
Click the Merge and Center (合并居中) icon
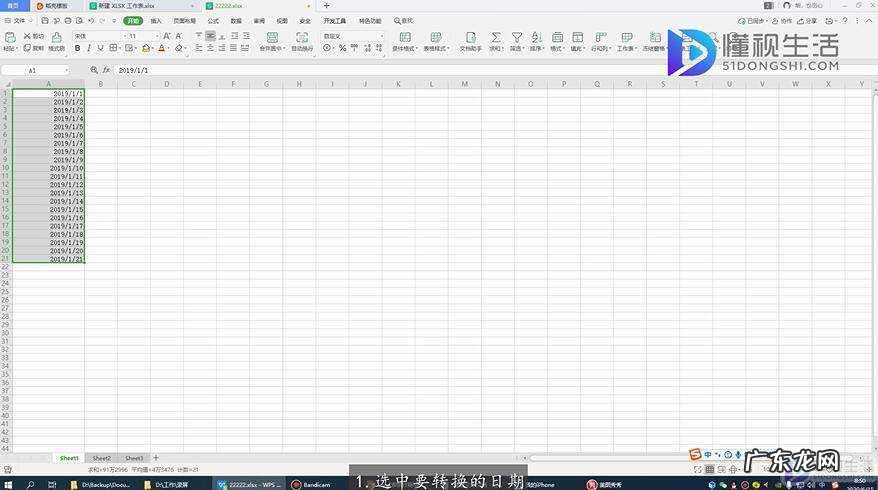tap(270, 37)
